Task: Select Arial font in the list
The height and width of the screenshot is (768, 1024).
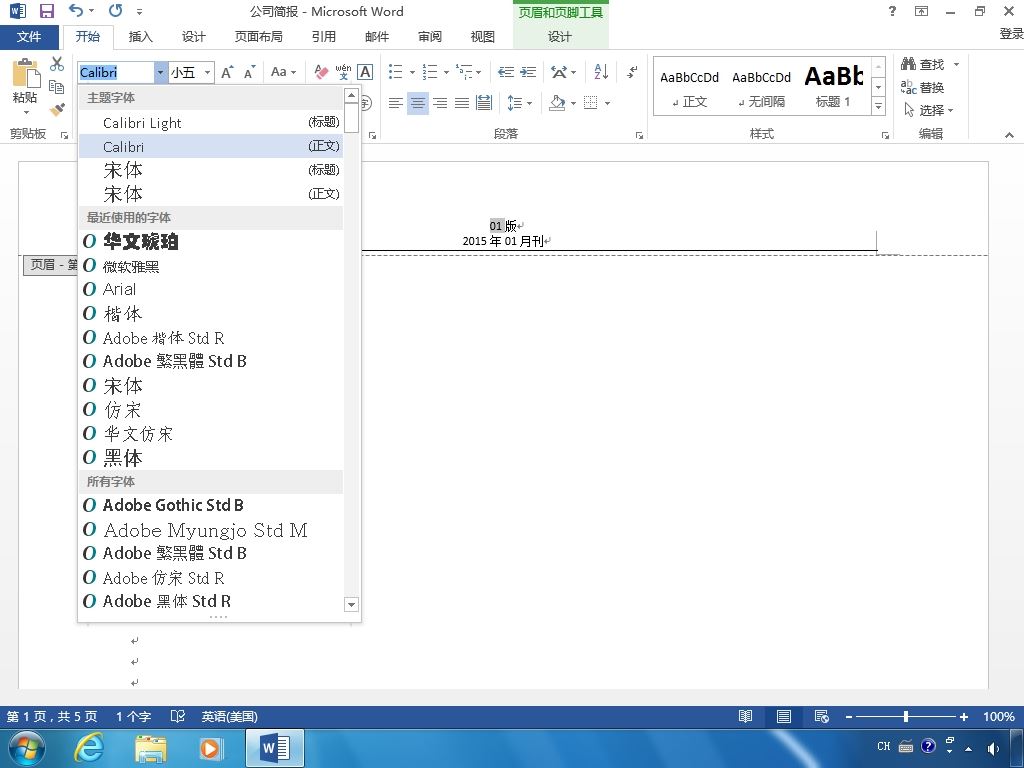Action: coord(211,289)
